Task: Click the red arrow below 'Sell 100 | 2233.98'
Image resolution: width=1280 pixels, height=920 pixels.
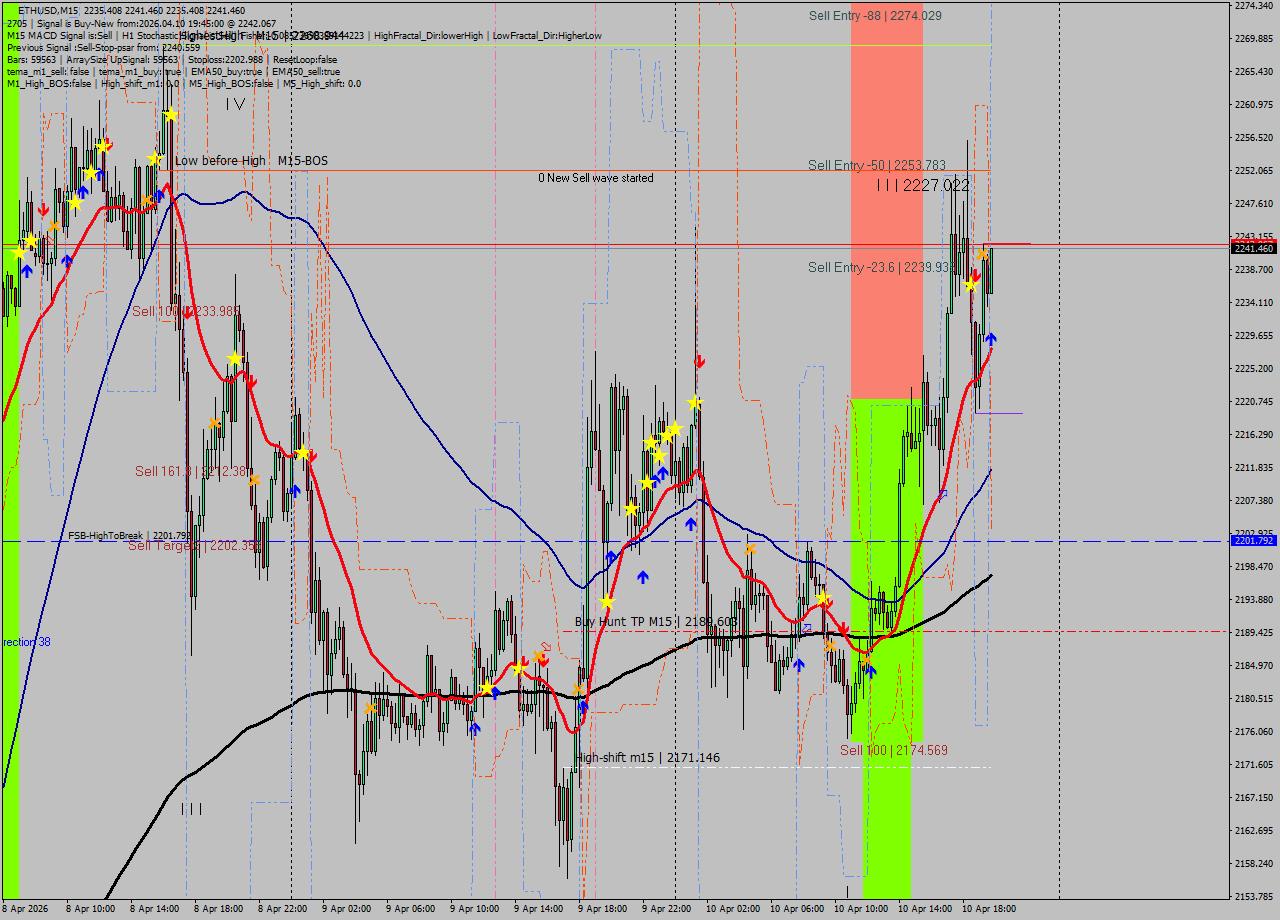Action: [x=188, y=313]
